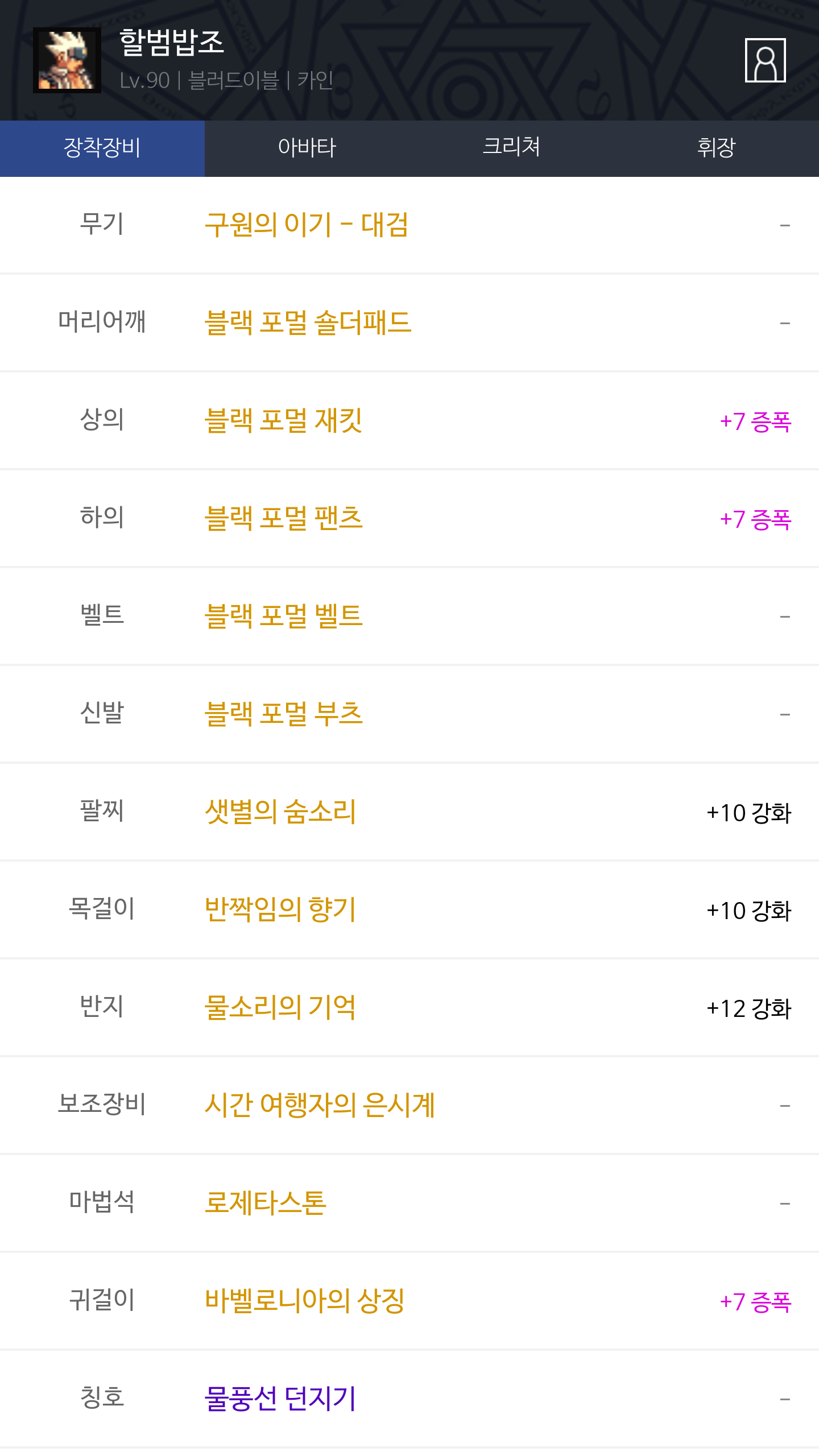Tap the profile icon in header
The height and width of the screenshot is (1456, 819).
pos(765,60)
